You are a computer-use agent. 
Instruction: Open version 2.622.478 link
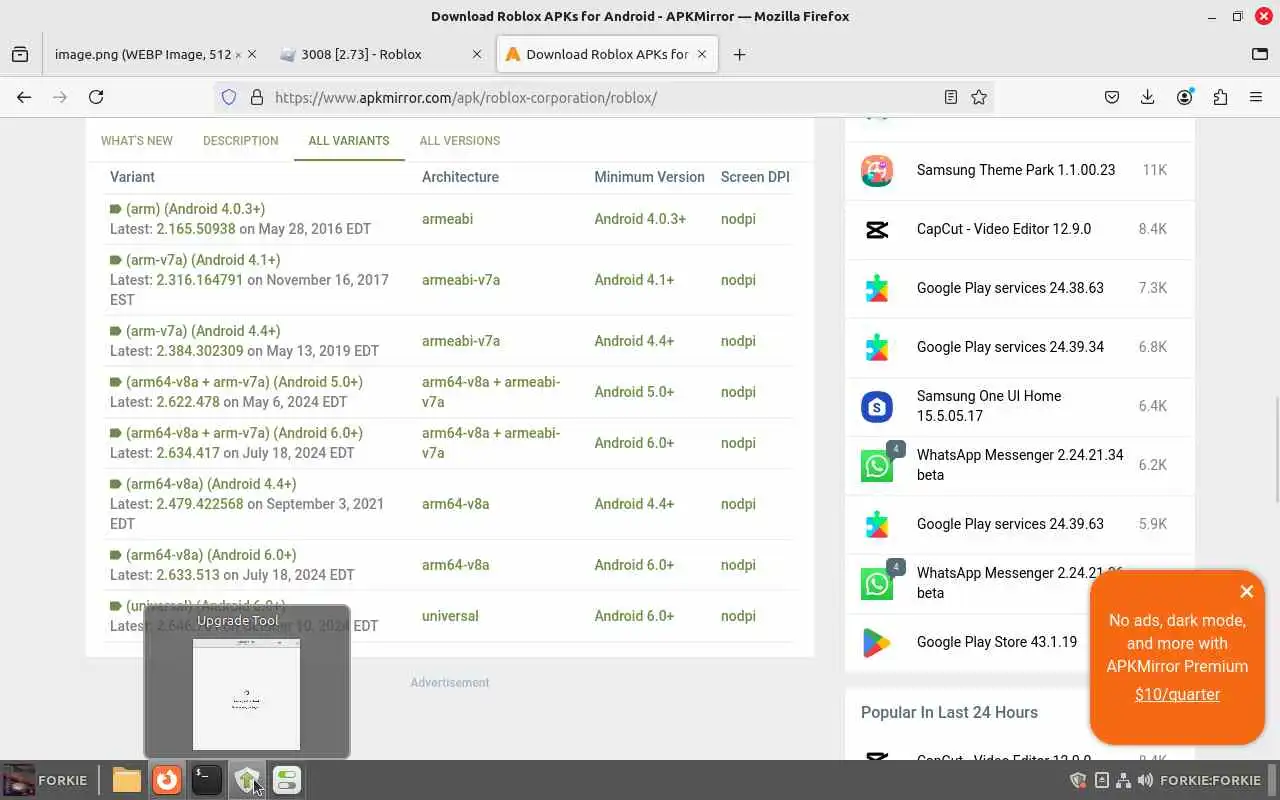click(188, 402)
